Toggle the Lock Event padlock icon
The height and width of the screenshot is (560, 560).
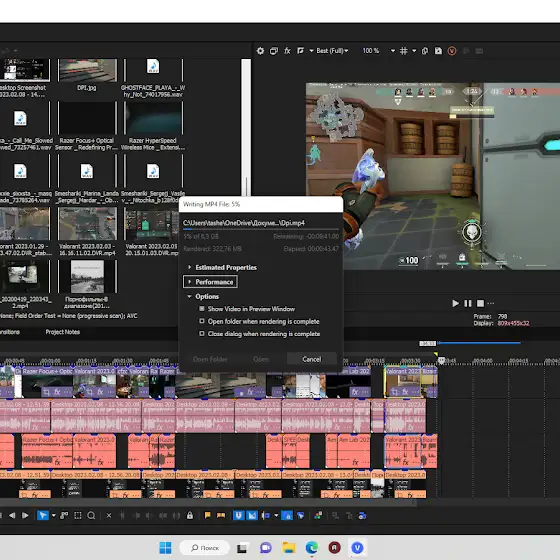point(190,515)
